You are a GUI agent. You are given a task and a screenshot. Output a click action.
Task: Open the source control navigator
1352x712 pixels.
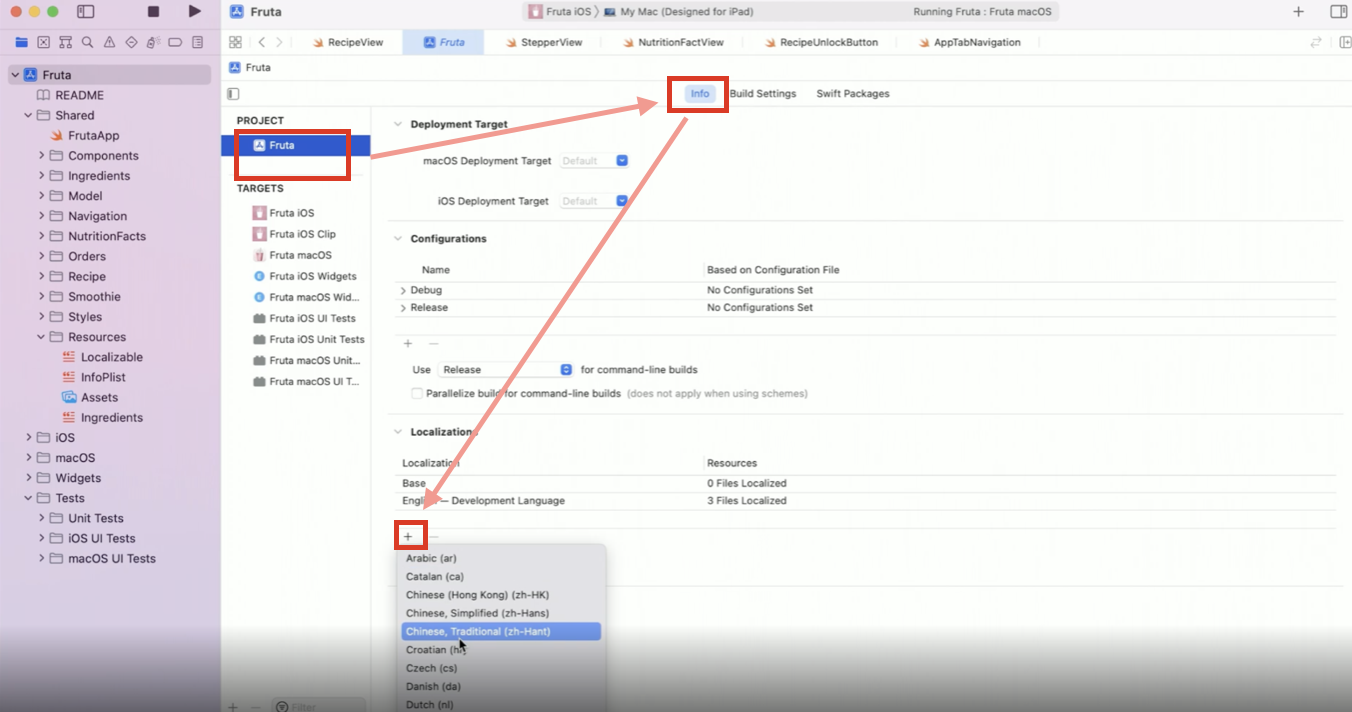tap(43, 42)
